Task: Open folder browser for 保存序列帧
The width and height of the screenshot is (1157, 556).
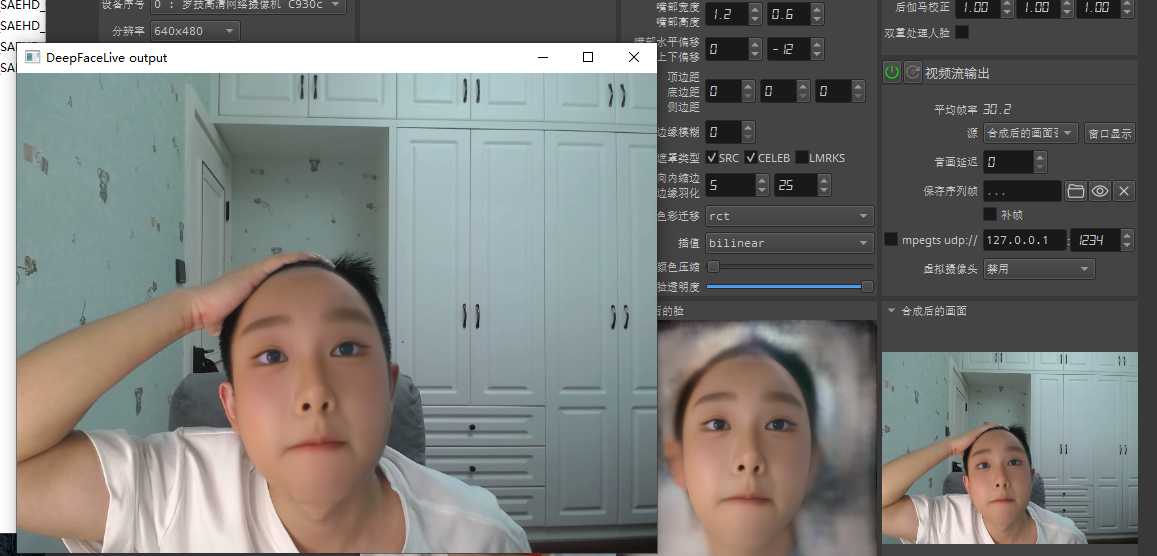Action: click(1076, 191)
